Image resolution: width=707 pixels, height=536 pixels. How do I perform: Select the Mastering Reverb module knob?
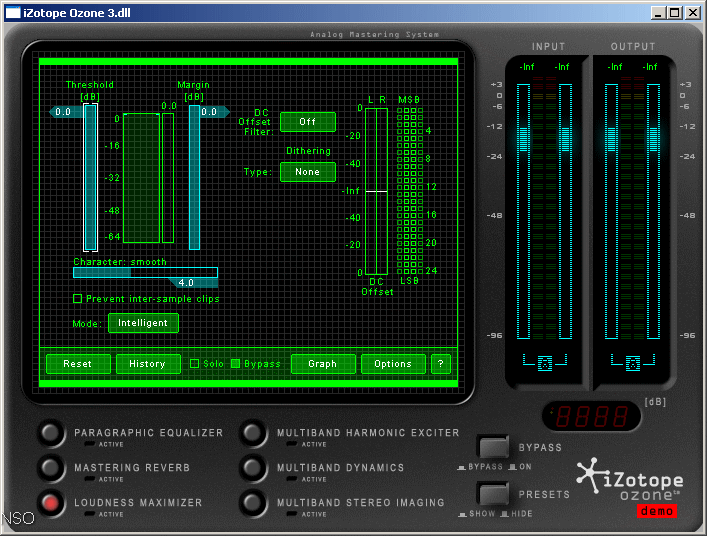point(51,467)
